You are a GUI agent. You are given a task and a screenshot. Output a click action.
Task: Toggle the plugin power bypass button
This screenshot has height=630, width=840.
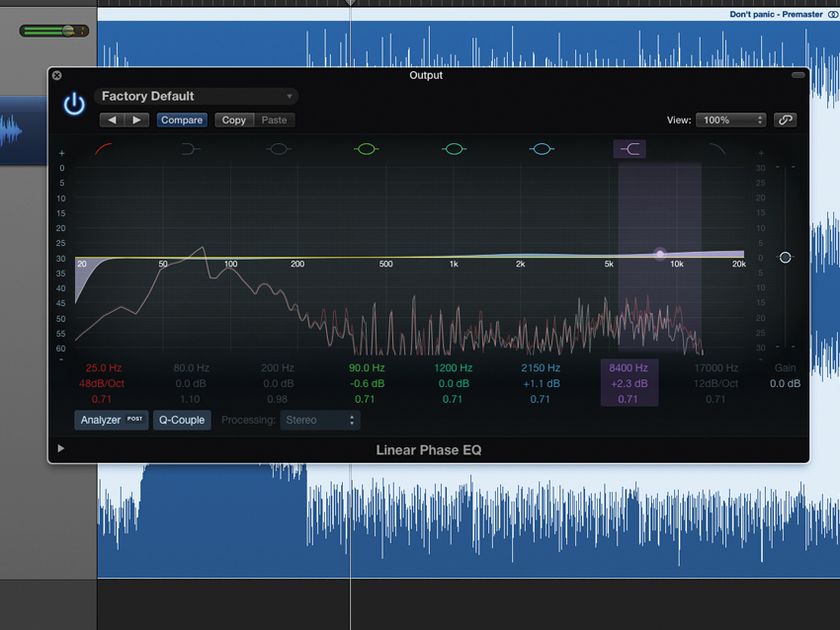pos(74,104)
